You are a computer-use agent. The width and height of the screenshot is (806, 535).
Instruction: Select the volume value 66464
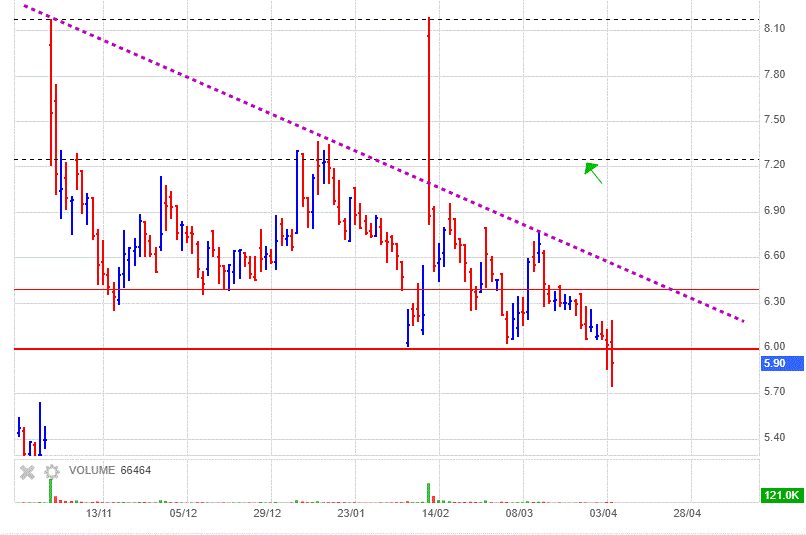pyautogui.click(x=136, y=470)
